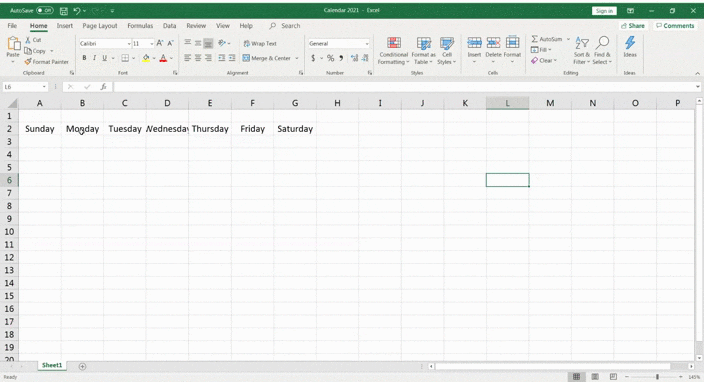Set Bottom Align vertical alignment
Viewport: 704px width, 382px height.
tap(208, 43)
